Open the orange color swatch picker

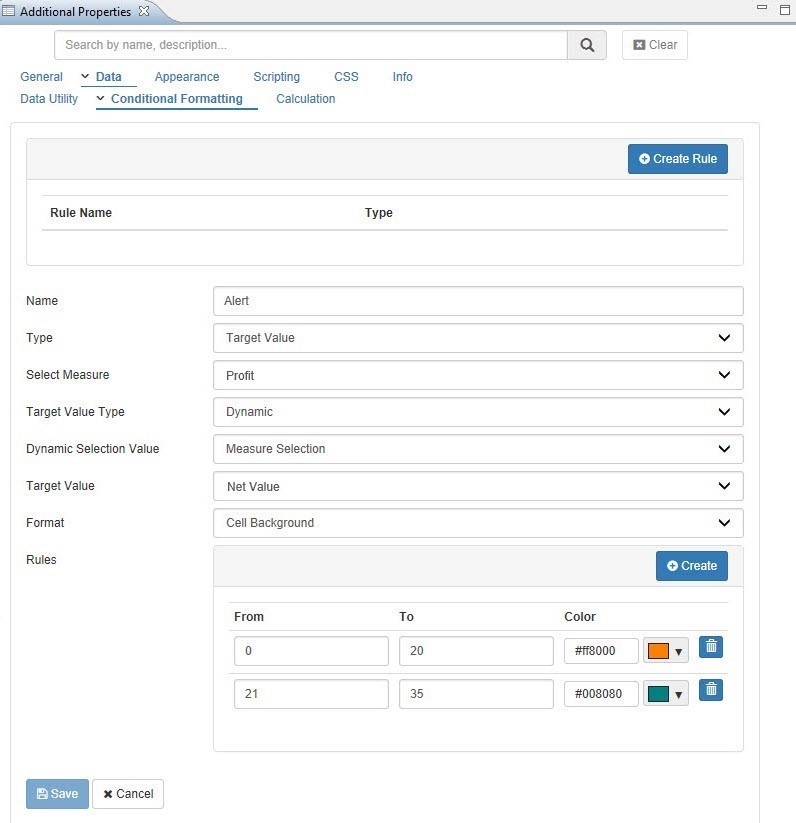click(x=666, y=651)
